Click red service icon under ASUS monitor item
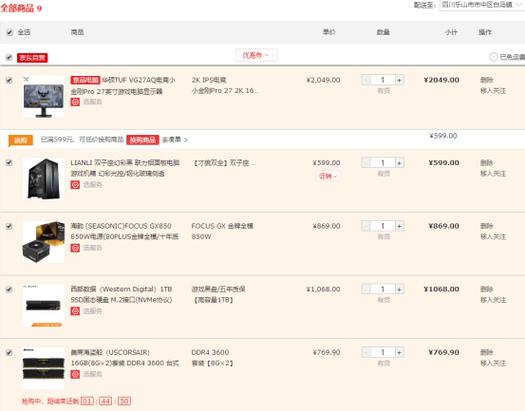525x411 pixels. tap(75, 102)
